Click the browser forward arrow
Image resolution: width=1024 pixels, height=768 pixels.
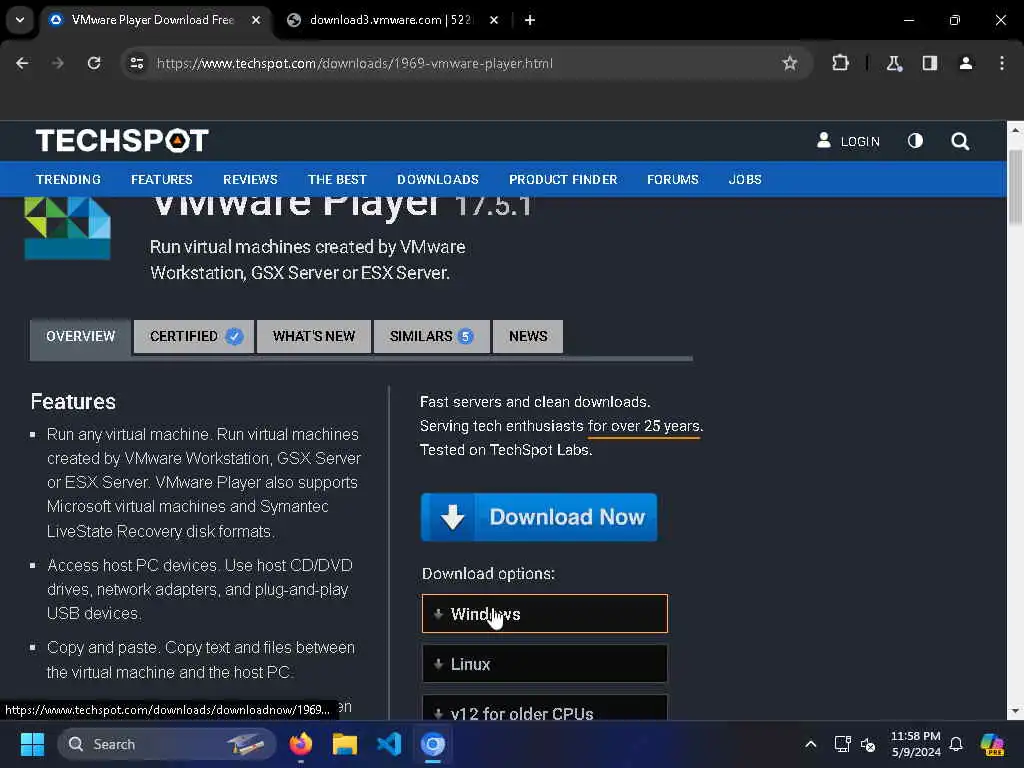57,63
